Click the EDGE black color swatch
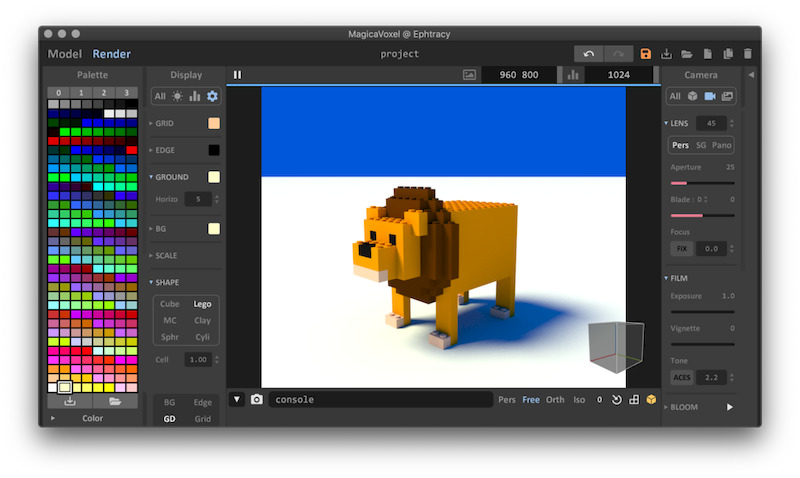This screenshot has width=800, height=478. coord(214,150)
